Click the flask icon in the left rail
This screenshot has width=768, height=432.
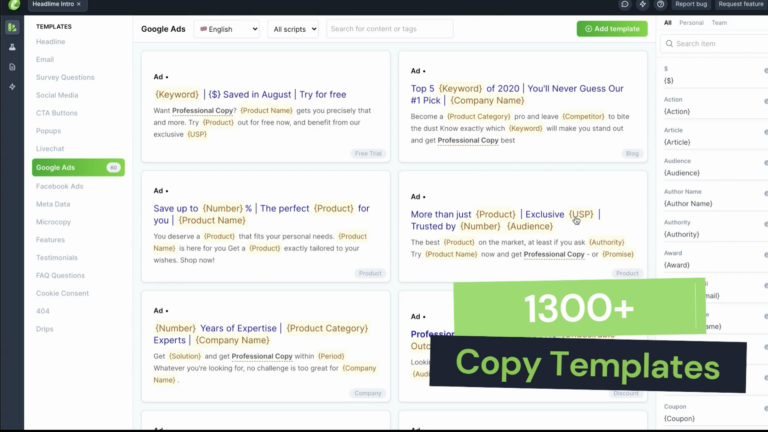12,47
